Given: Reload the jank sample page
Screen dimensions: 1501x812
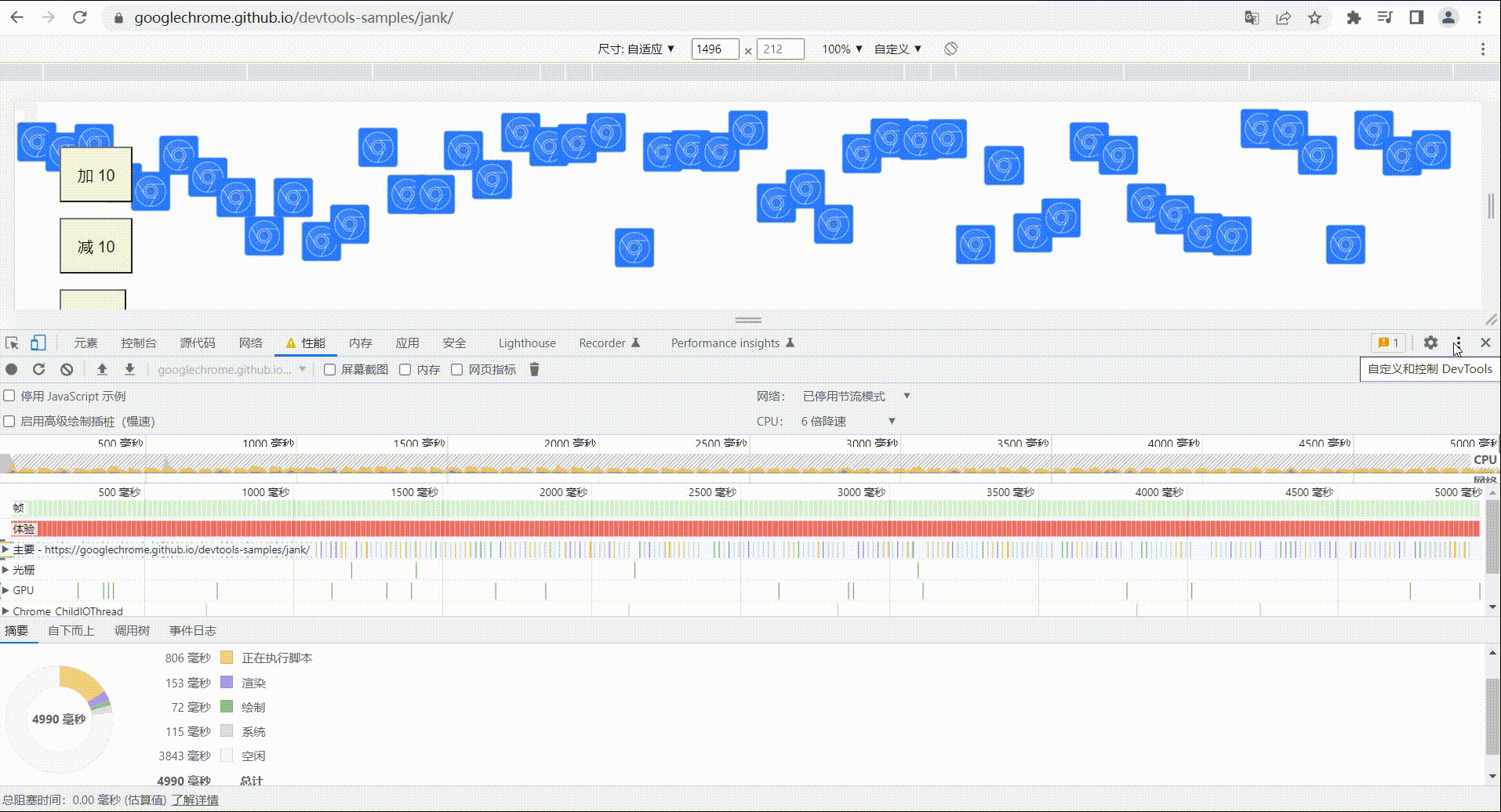Looking at the screenshot, I should click(x=80, y=17).
